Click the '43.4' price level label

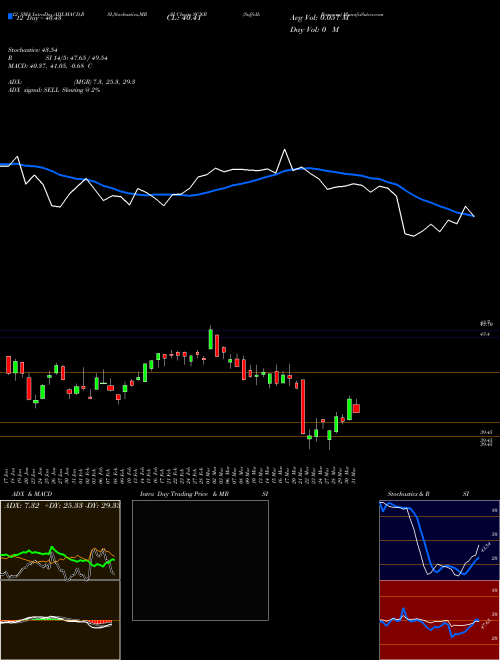click(x=485, y=334)
